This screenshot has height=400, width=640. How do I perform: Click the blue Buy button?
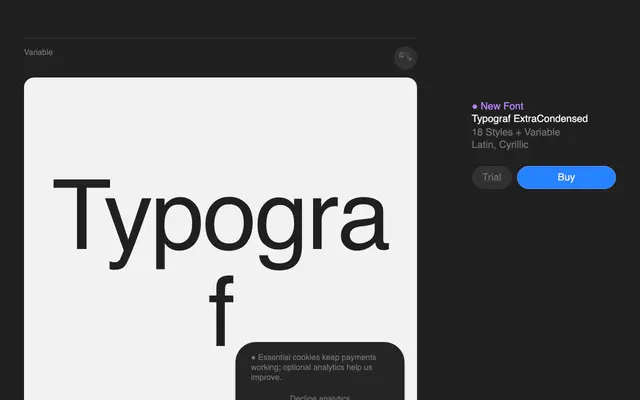[x=566, y=177]
